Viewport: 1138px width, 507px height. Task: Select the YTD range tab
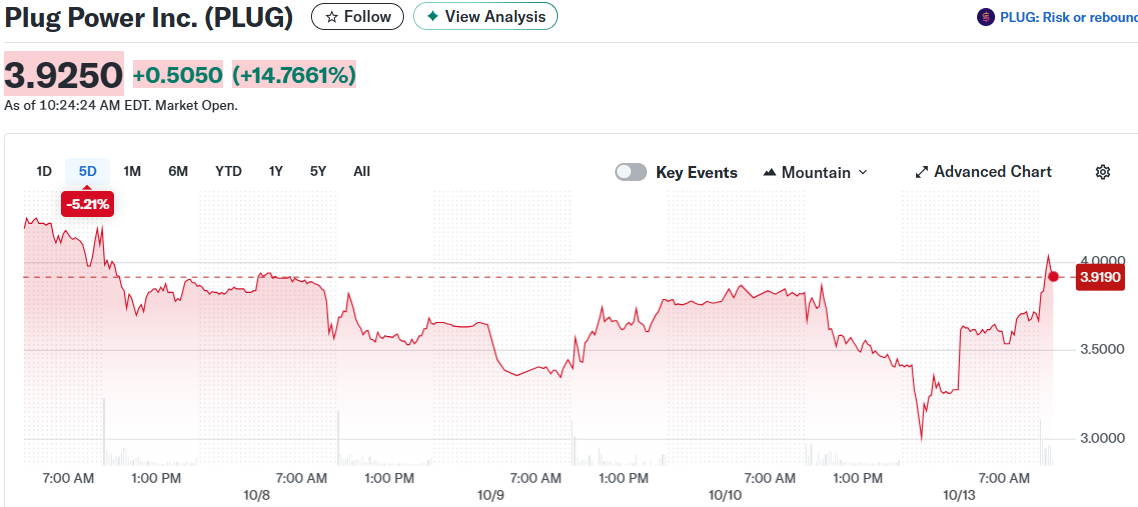pyautogui.click(x=228, y=171)
